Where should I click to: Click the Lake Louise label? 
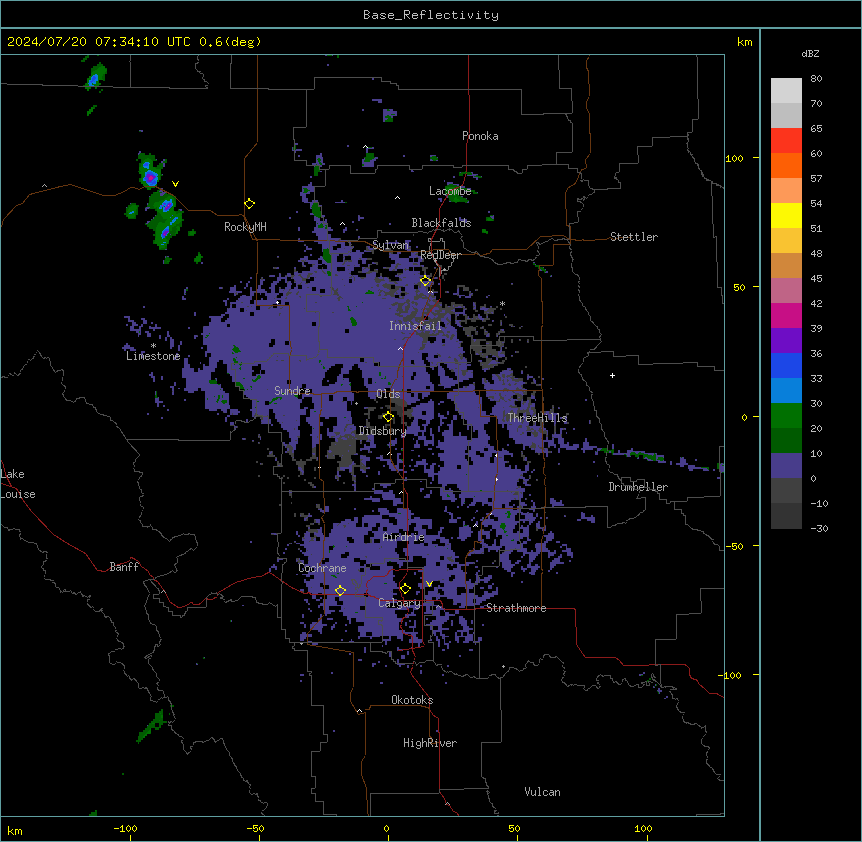[18, 484]
